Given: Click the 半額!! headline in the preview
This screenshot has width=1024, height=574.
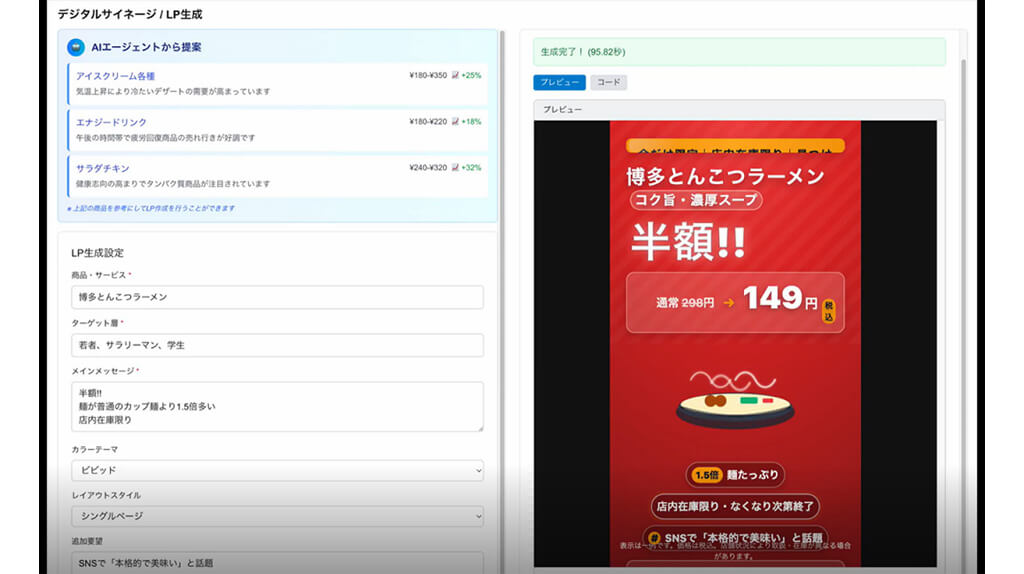Looking at the screenshot, I should click(688, 241).
